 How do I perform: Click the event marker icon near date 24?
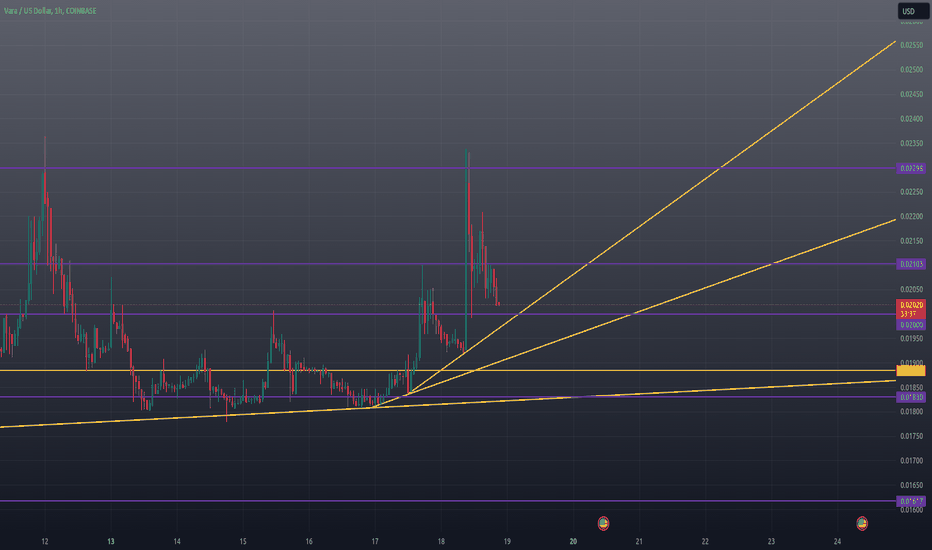tap(862, 523)
